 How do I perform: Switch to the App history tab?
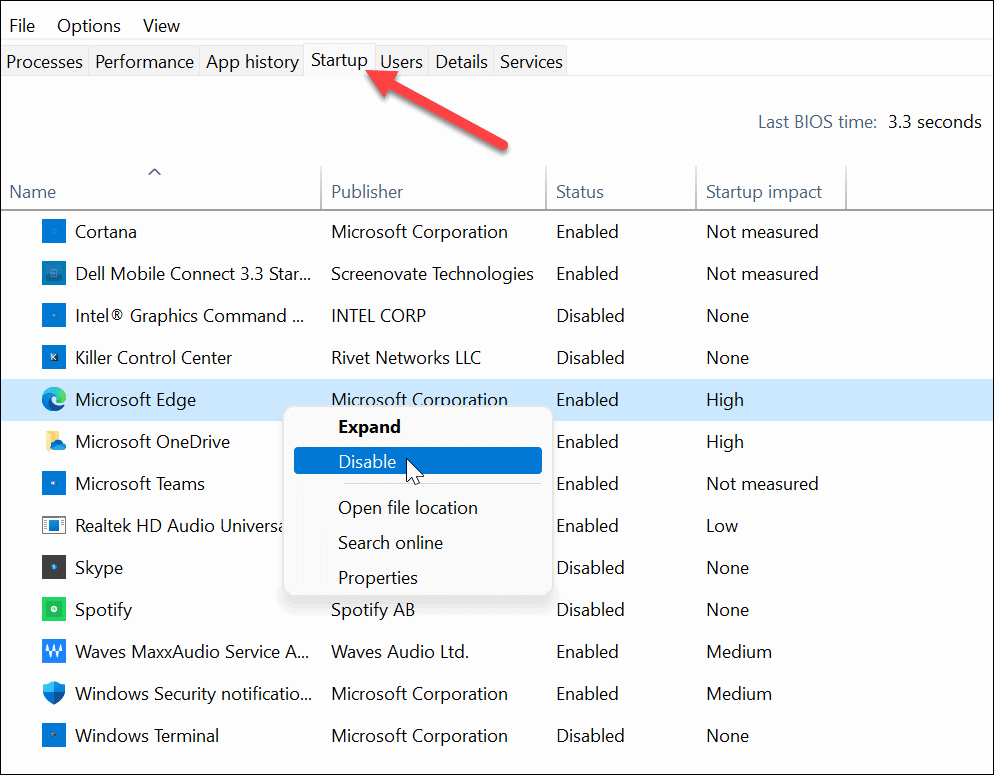[252, 61]
